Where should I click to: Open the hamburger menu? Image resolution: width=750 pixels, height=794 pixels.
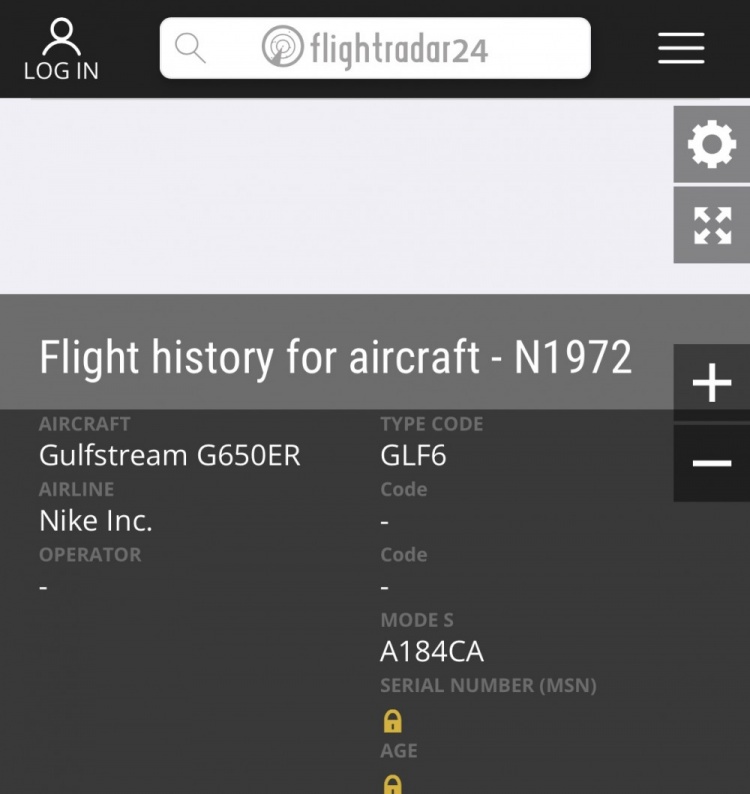681,47
